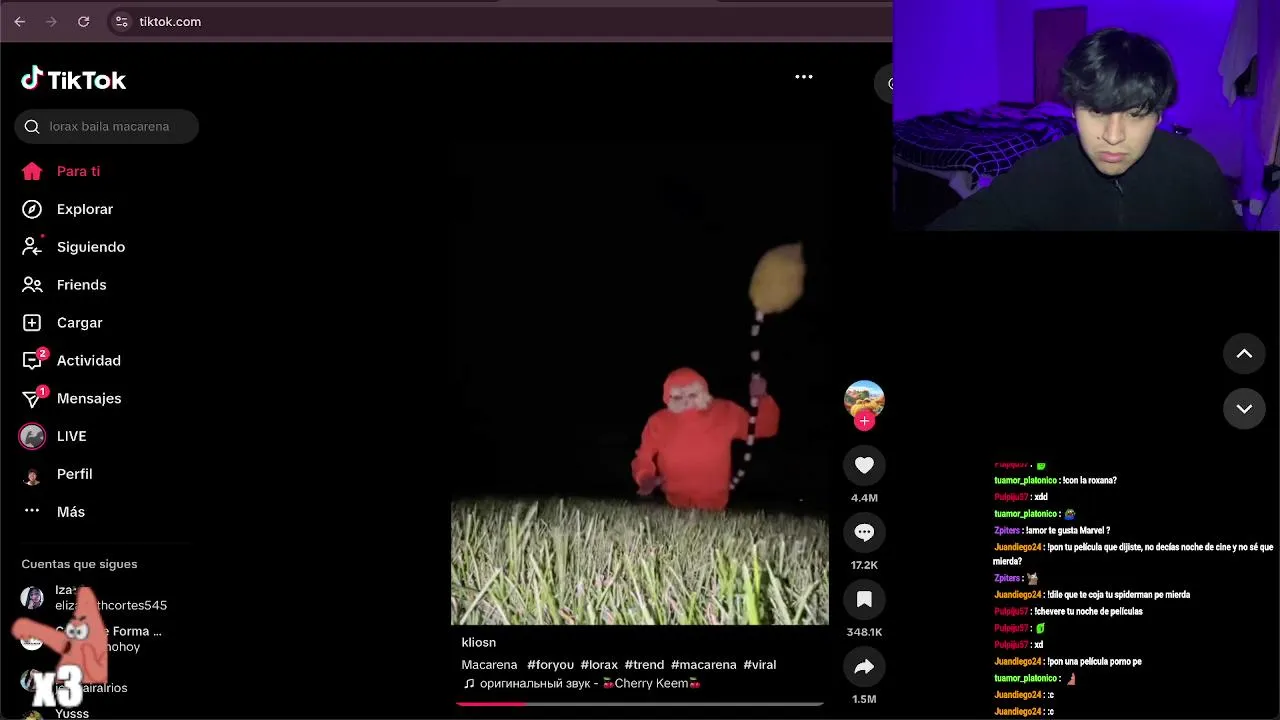Screen dimensions: 1280x720
Task: Share the video with the arrow icon
Action: click(x=864, y=666)
